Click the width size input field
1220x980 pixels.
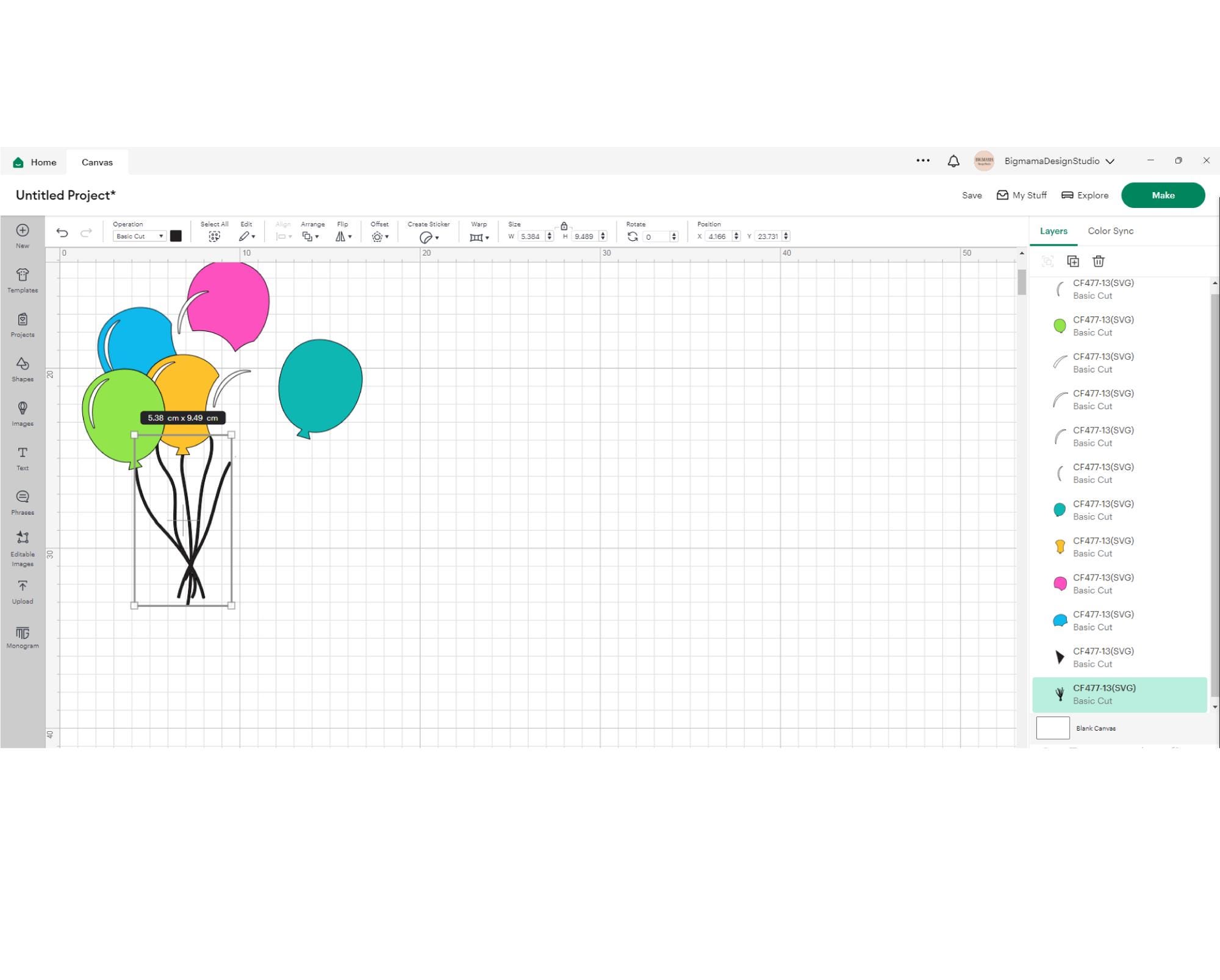[x=531, y=236]
